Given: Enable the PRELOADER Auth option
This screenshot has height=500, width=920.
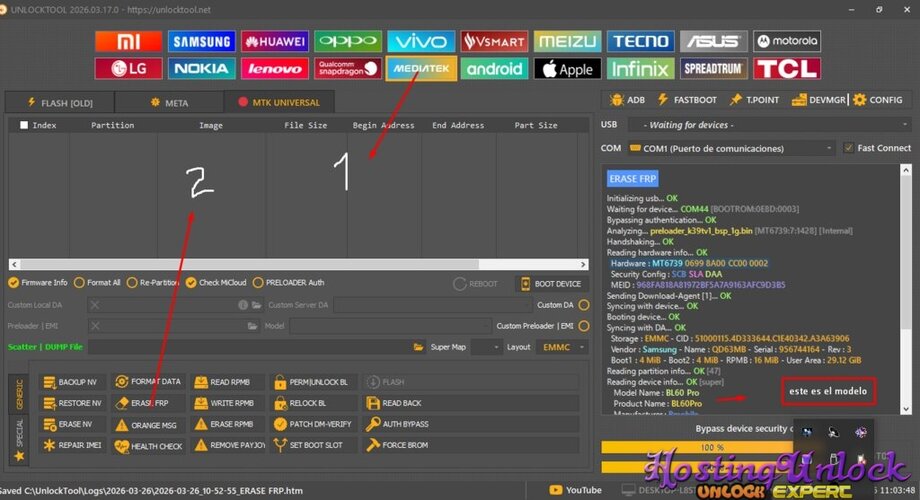Looking at the screenshot, I should pos(289,282).
